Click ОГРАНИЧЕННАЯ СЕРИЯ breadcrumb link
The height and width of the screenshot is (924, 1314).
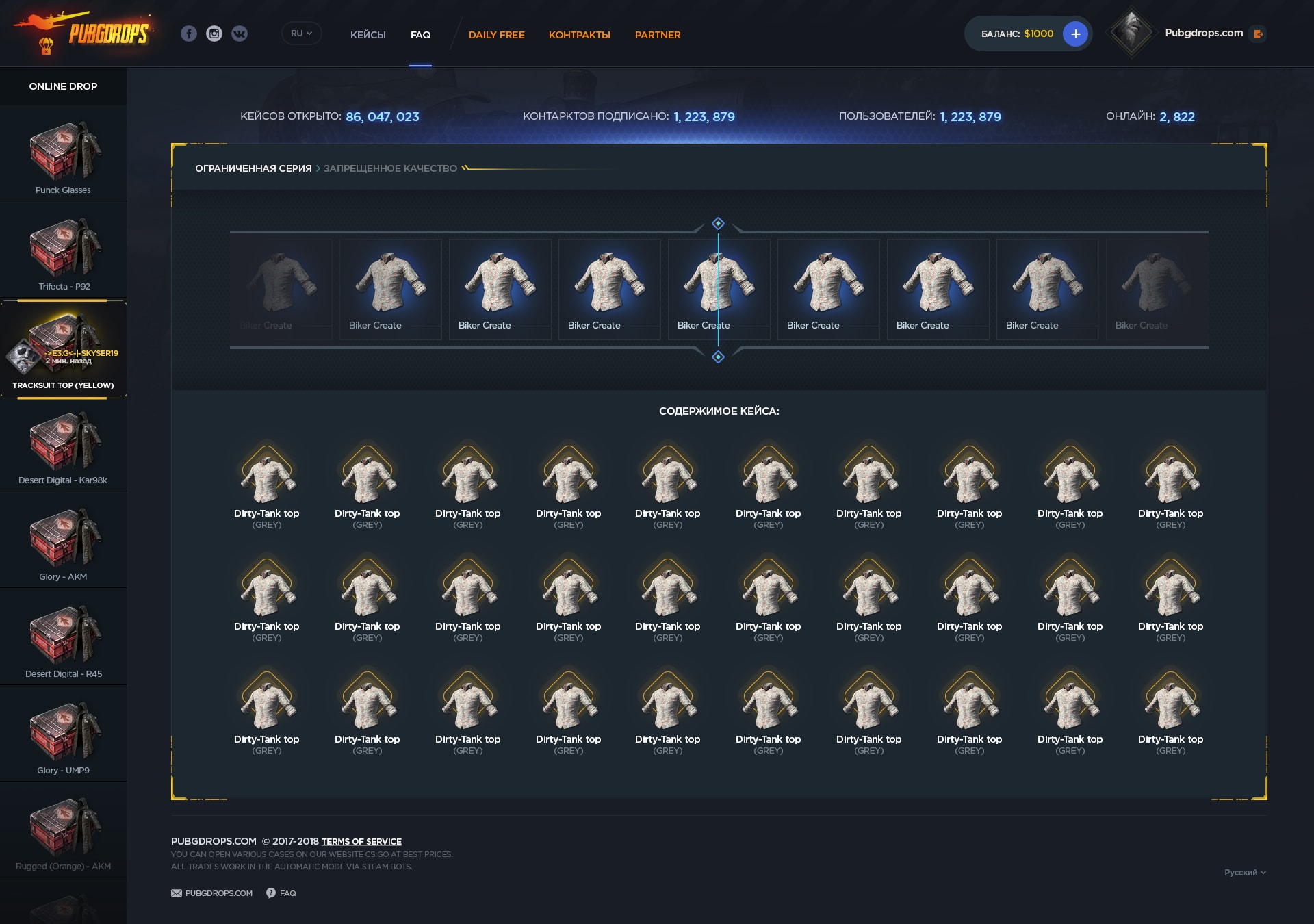click(253, 168)
